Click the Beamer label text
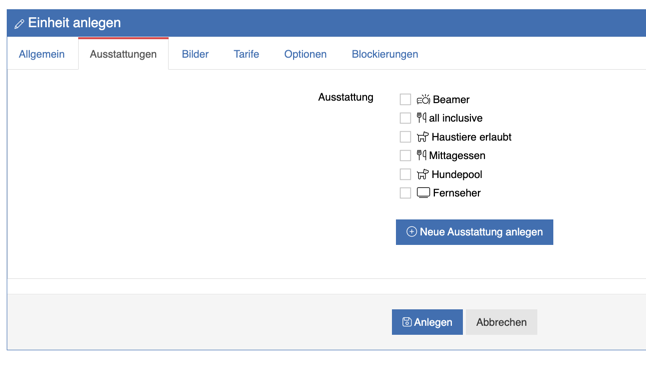Screen dimensions: 646x365 [451, 100]
